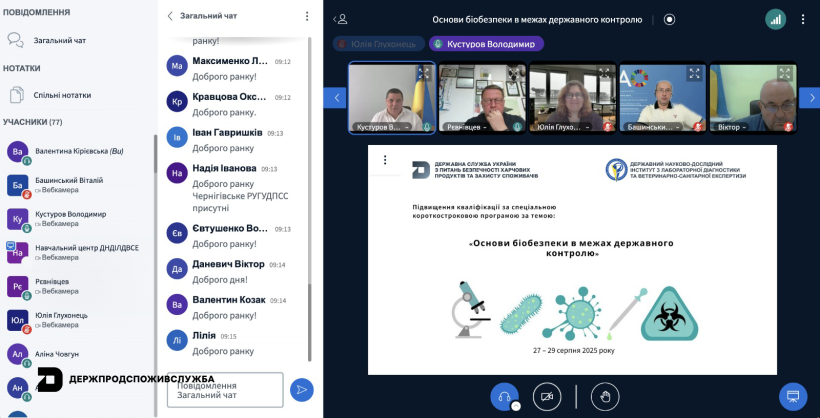Click Максименко chat avatar
Screen dimensions: 820x418
[177, 66]
